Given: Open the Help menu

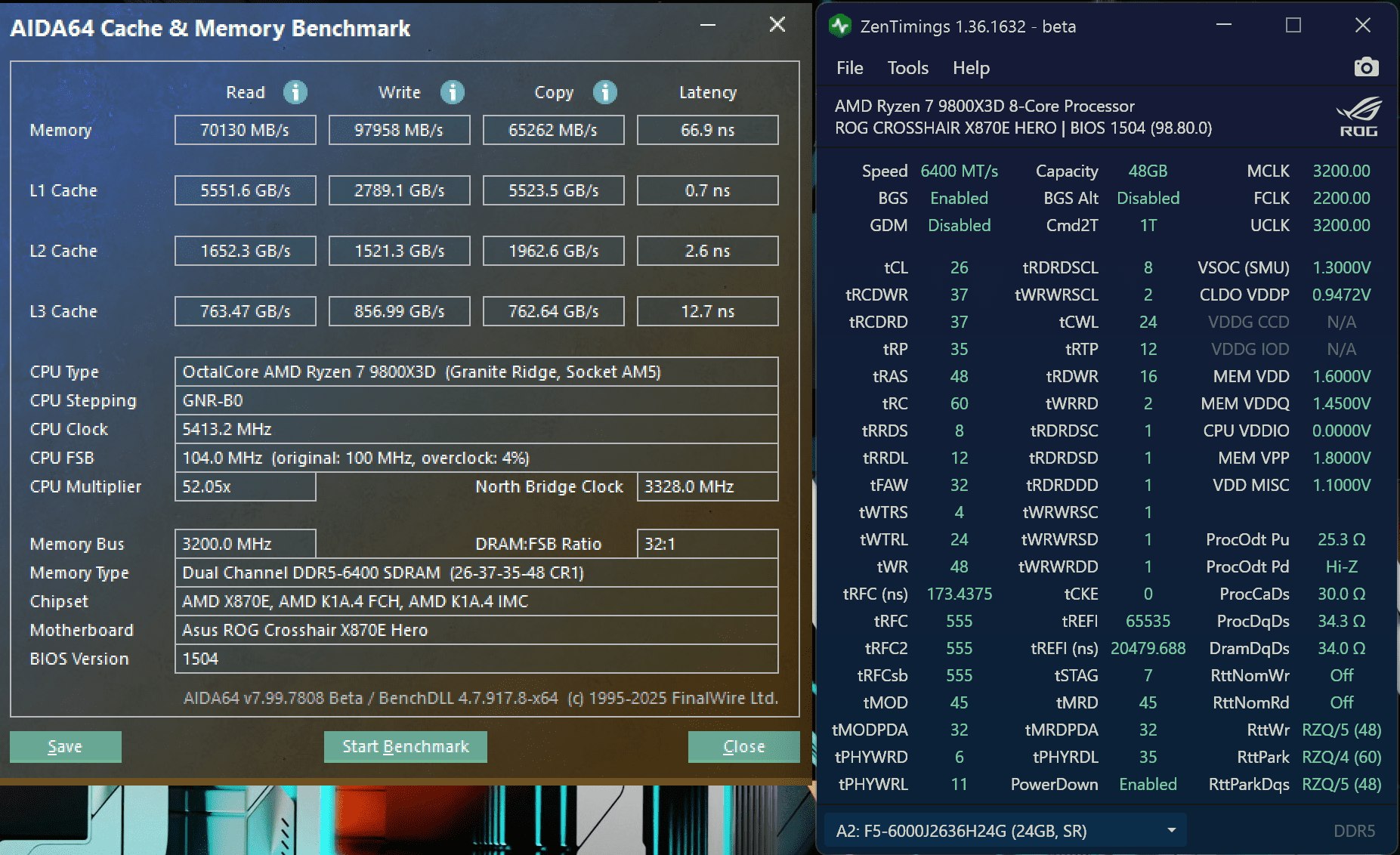Looking at the screenshot, I should [x=971, y=68].
